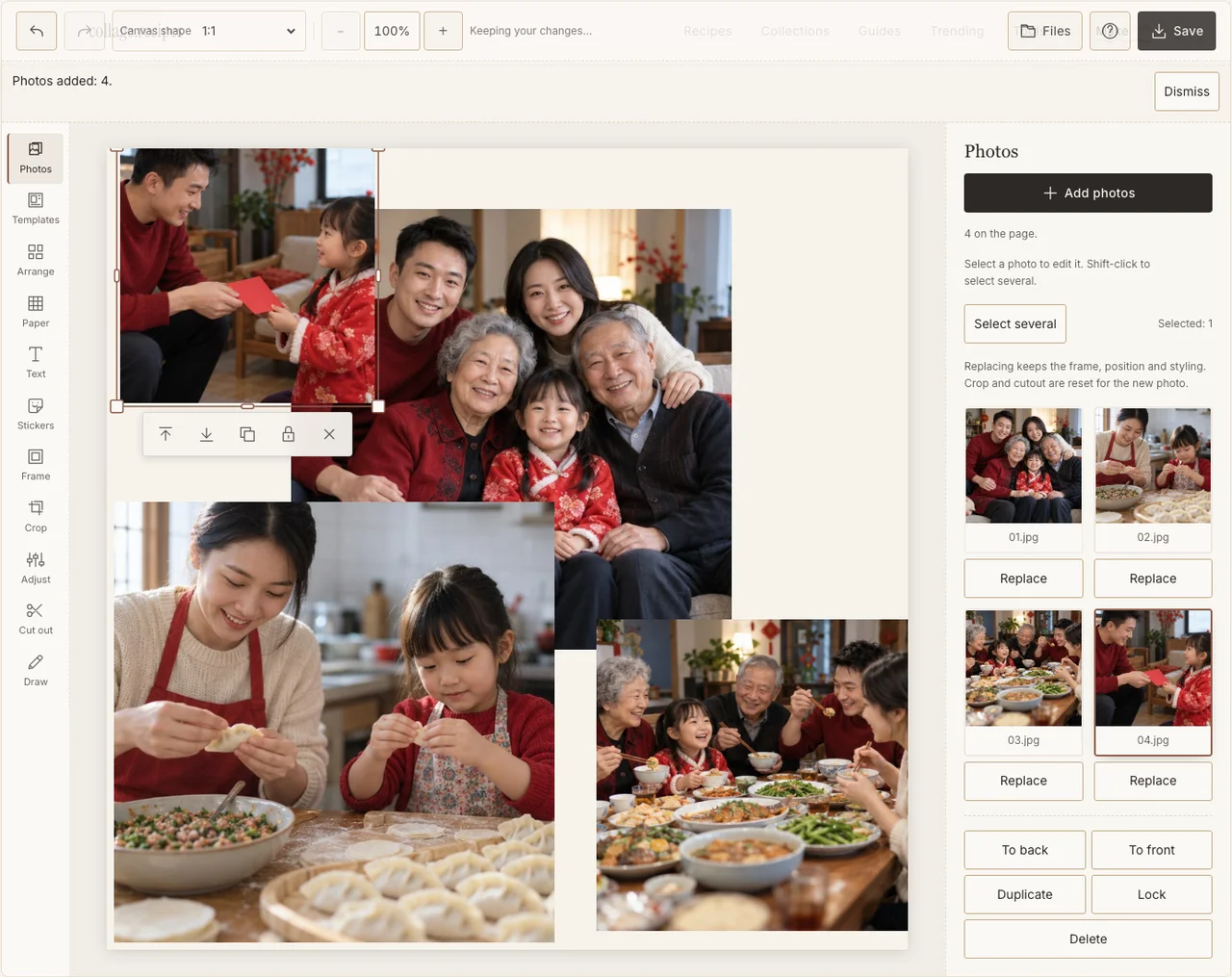Select the 02.jpg thumbnail
This screenshot has width=1232, height=977.
[1153, 478]
